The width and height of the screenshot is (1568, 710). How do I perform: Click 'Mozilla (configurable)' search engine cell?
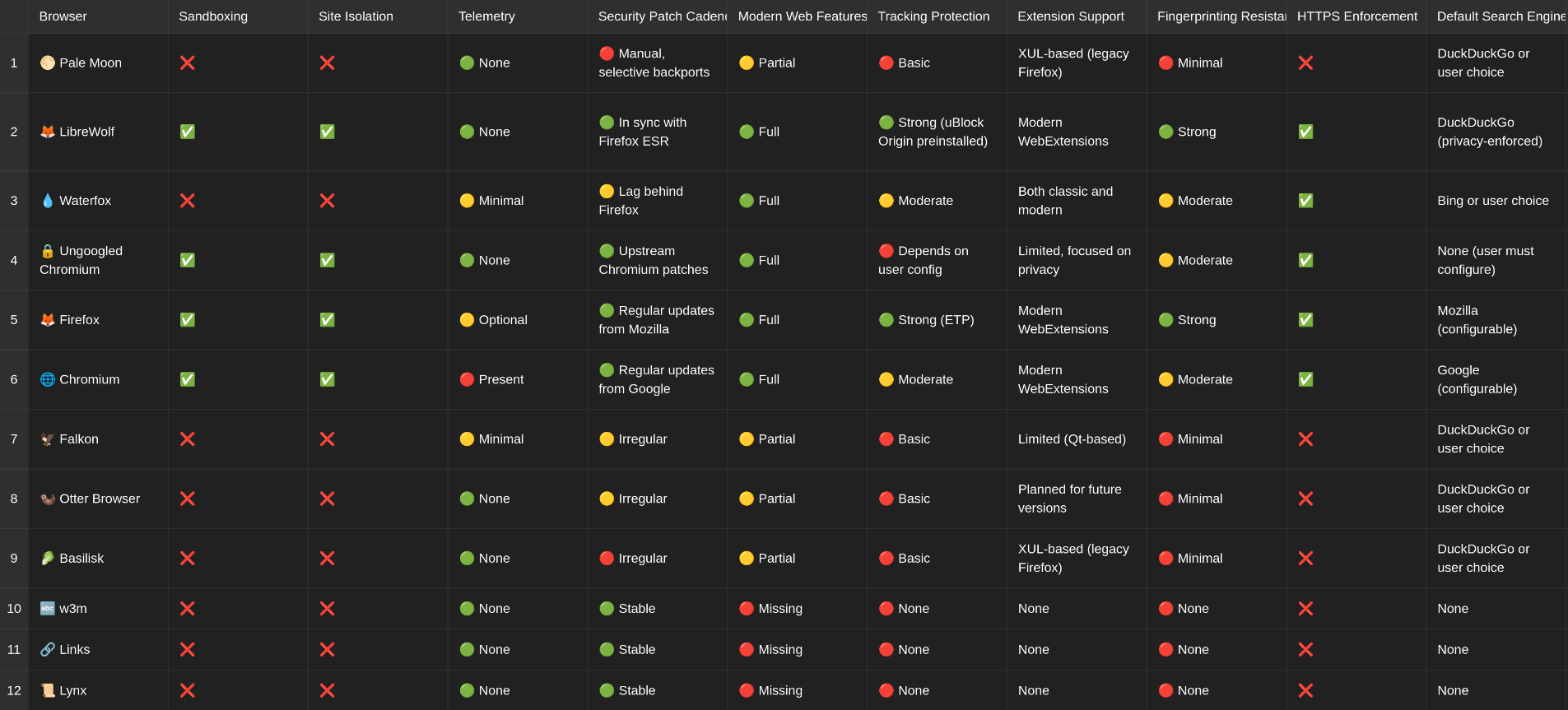(1496, 320)
